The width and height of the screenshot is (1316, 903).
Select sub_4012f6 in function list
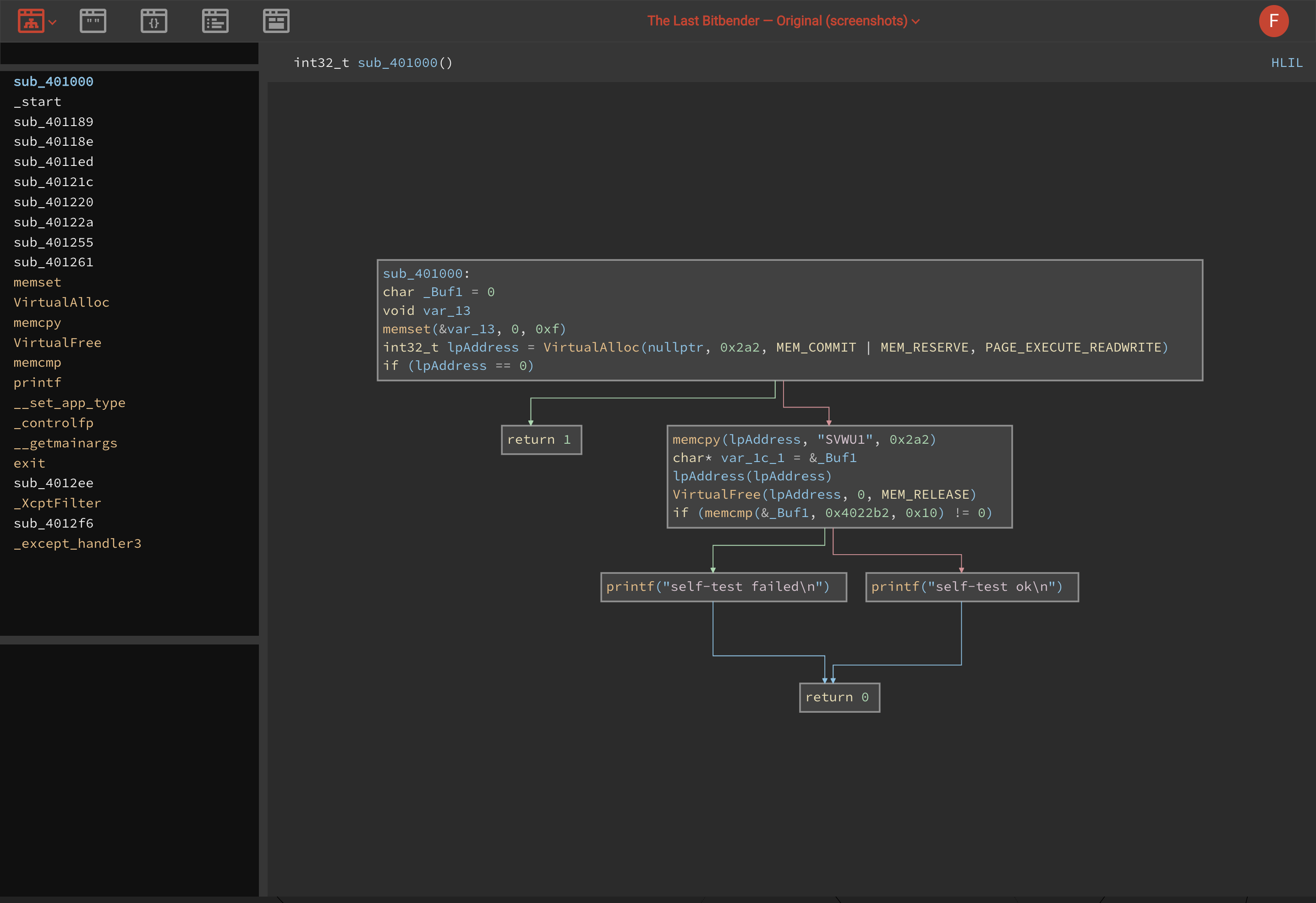tap(53, 523)
